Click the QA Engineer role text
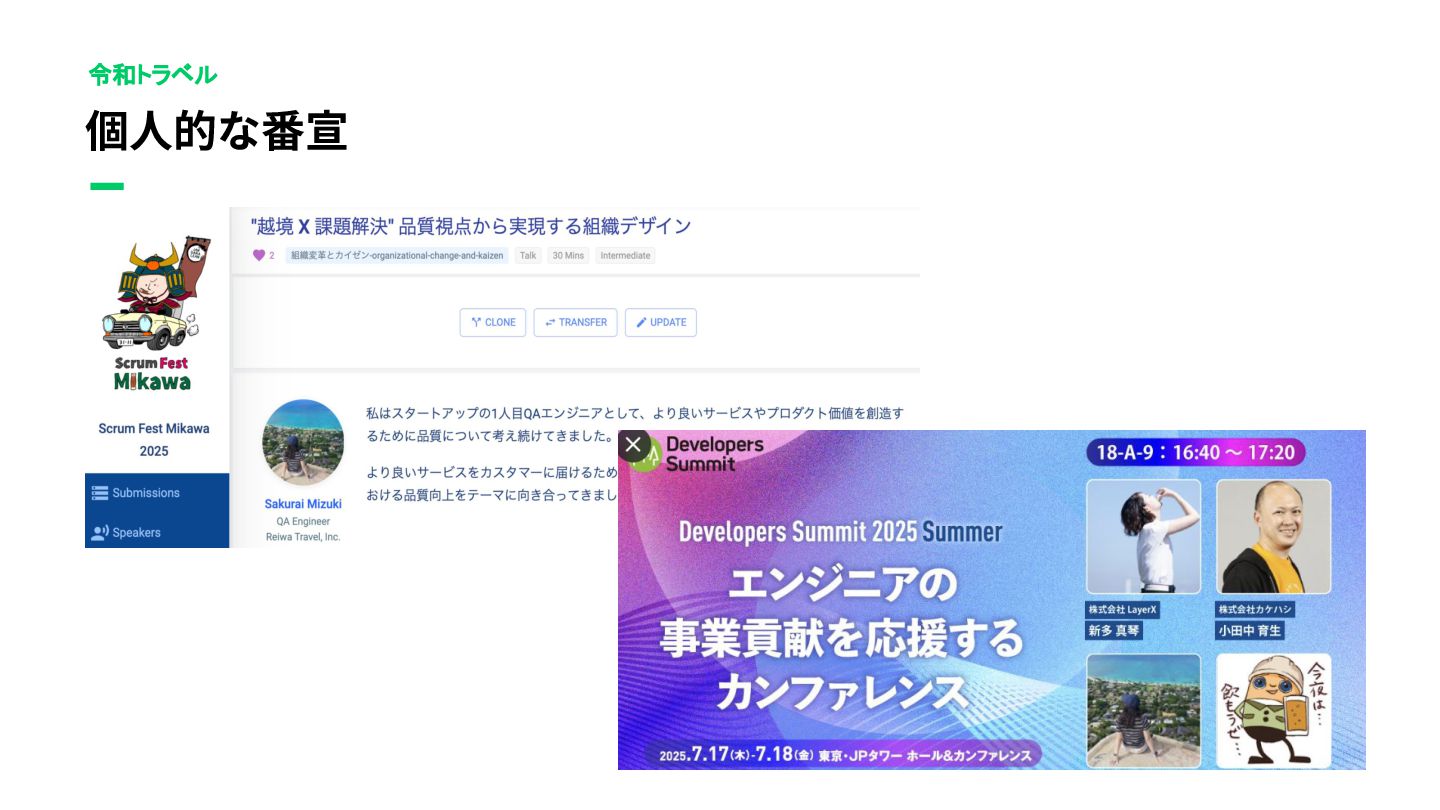1440x810 pixels. (303, 521)
